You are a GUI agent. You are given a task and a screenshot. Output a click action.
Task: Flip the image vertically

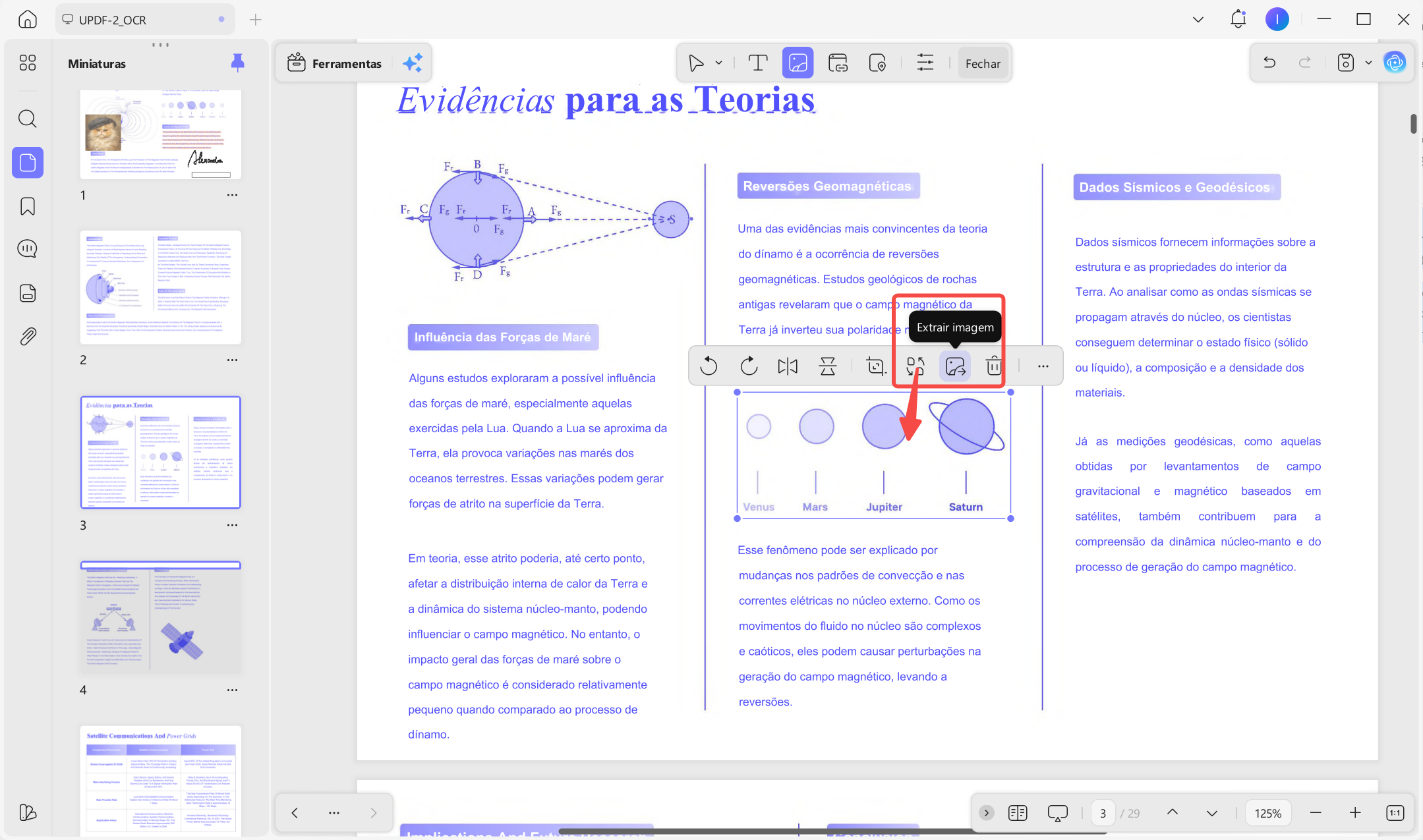pos(828,366)
